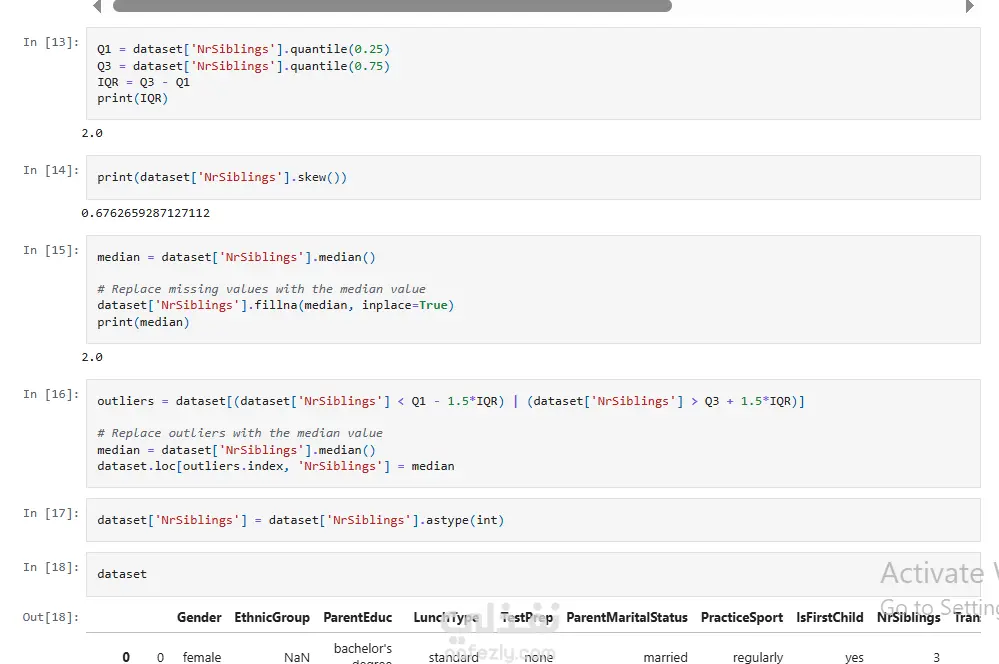
Task: Click the PracticeSport column header
Action: (x=742, y=617)
